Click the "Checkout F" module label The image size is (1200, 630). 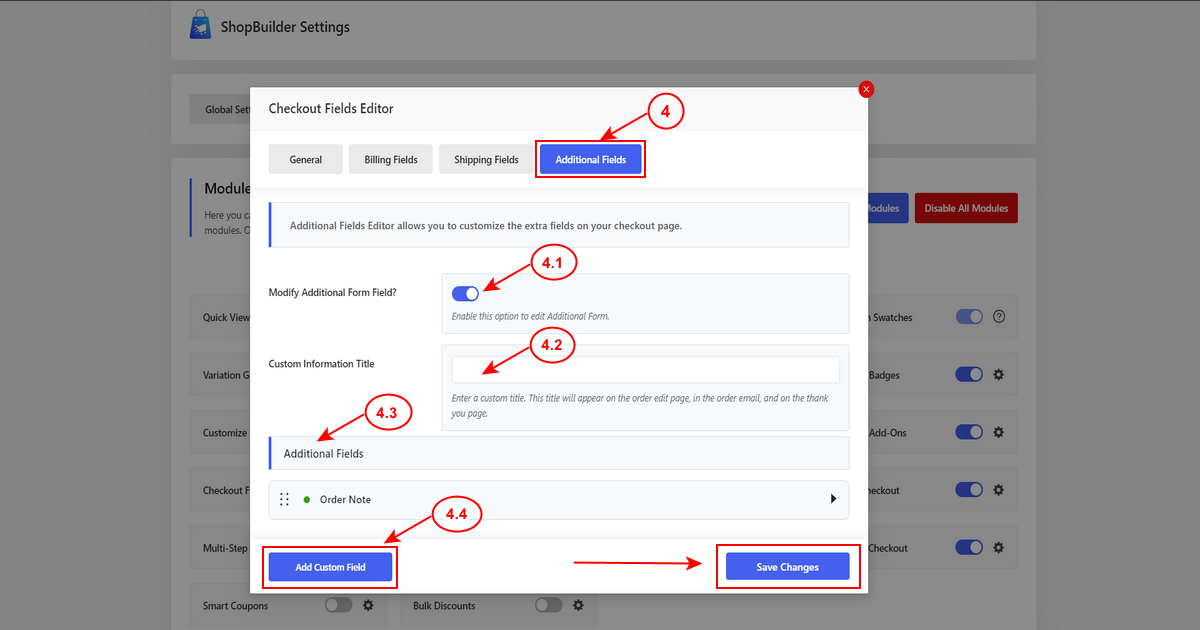click(226, 491)
